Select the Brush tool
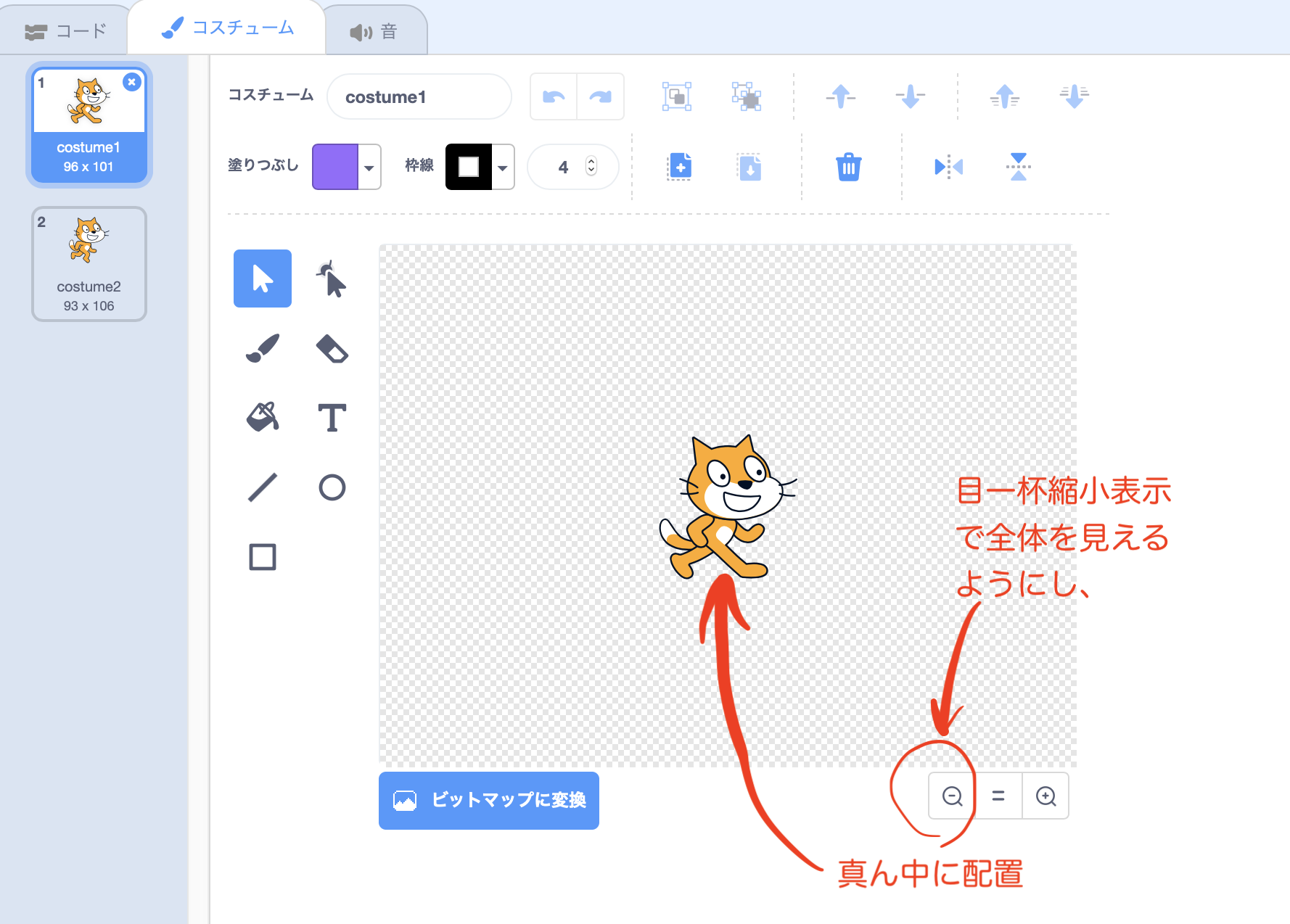 click(263, 348)
